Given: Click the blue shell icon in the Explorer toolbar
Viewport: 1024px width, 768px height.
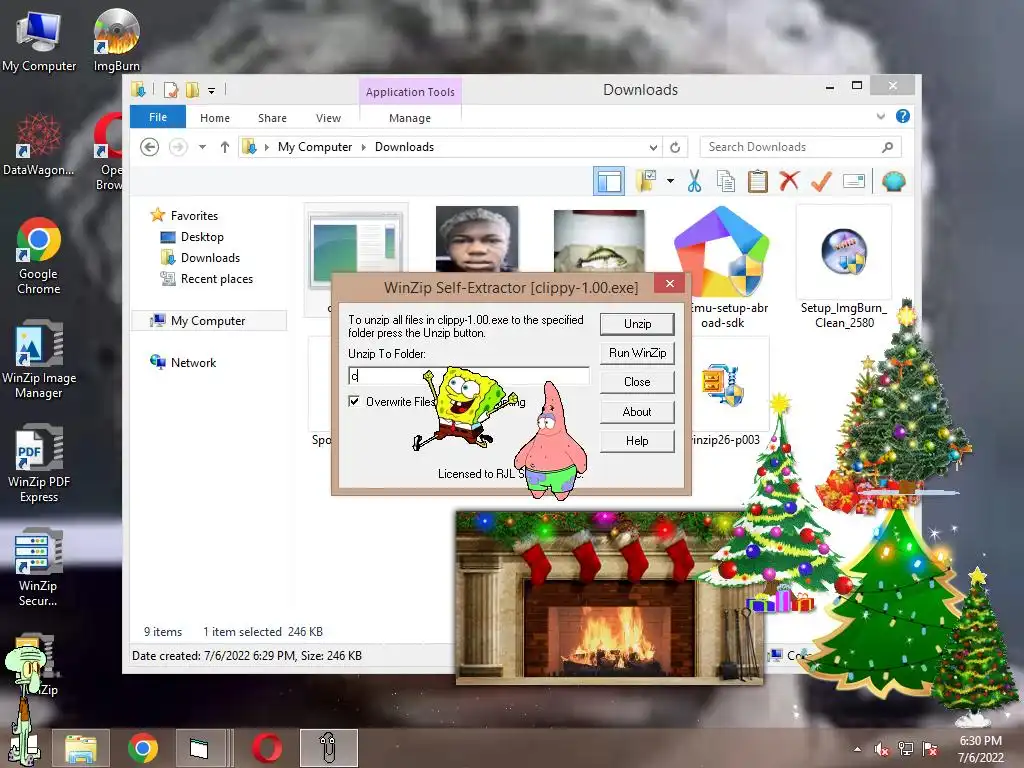Looking at the screenshot, I should click(x=893, y=181).
